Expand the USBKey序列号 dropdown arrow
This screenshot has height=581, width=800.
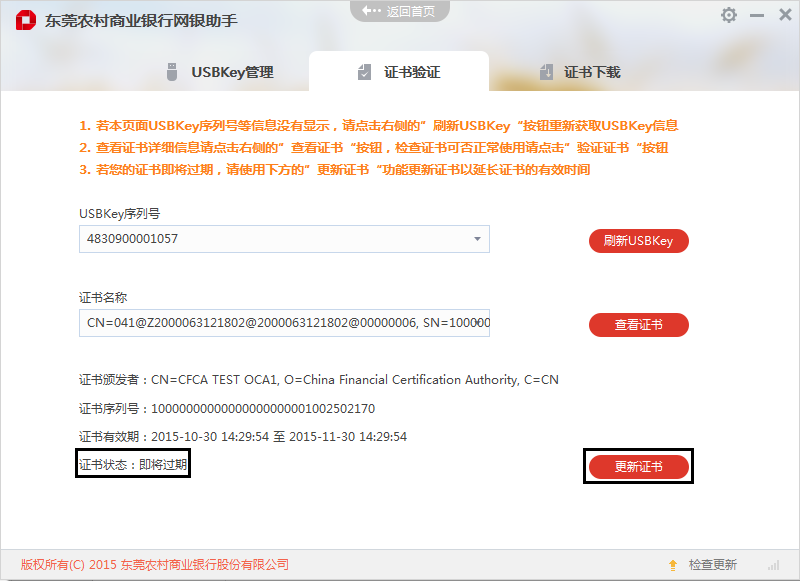(478, 239)
